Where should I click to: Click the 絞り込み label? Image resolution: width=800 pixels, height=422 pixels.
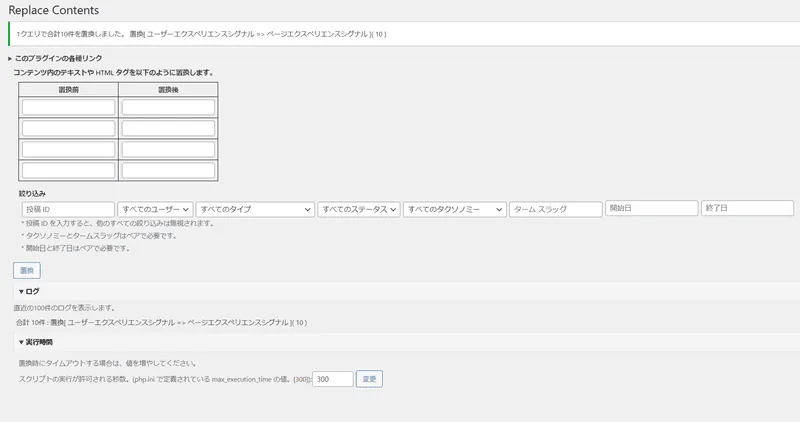coord(32,193)
